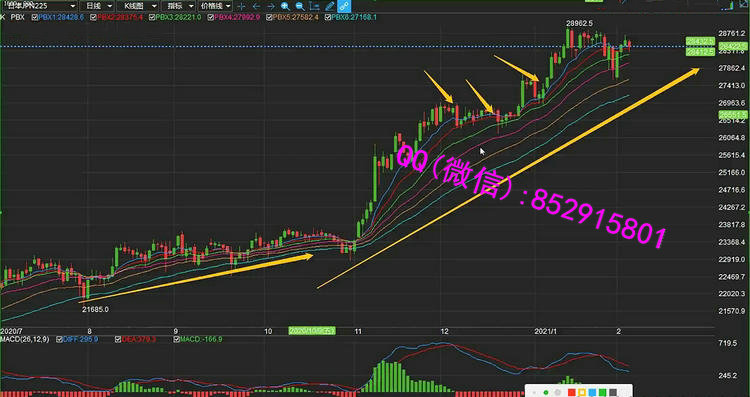This screenshot has height=397, width=750.
Task: Click the zoom in magnifier icon
Action: click(286, 6)
